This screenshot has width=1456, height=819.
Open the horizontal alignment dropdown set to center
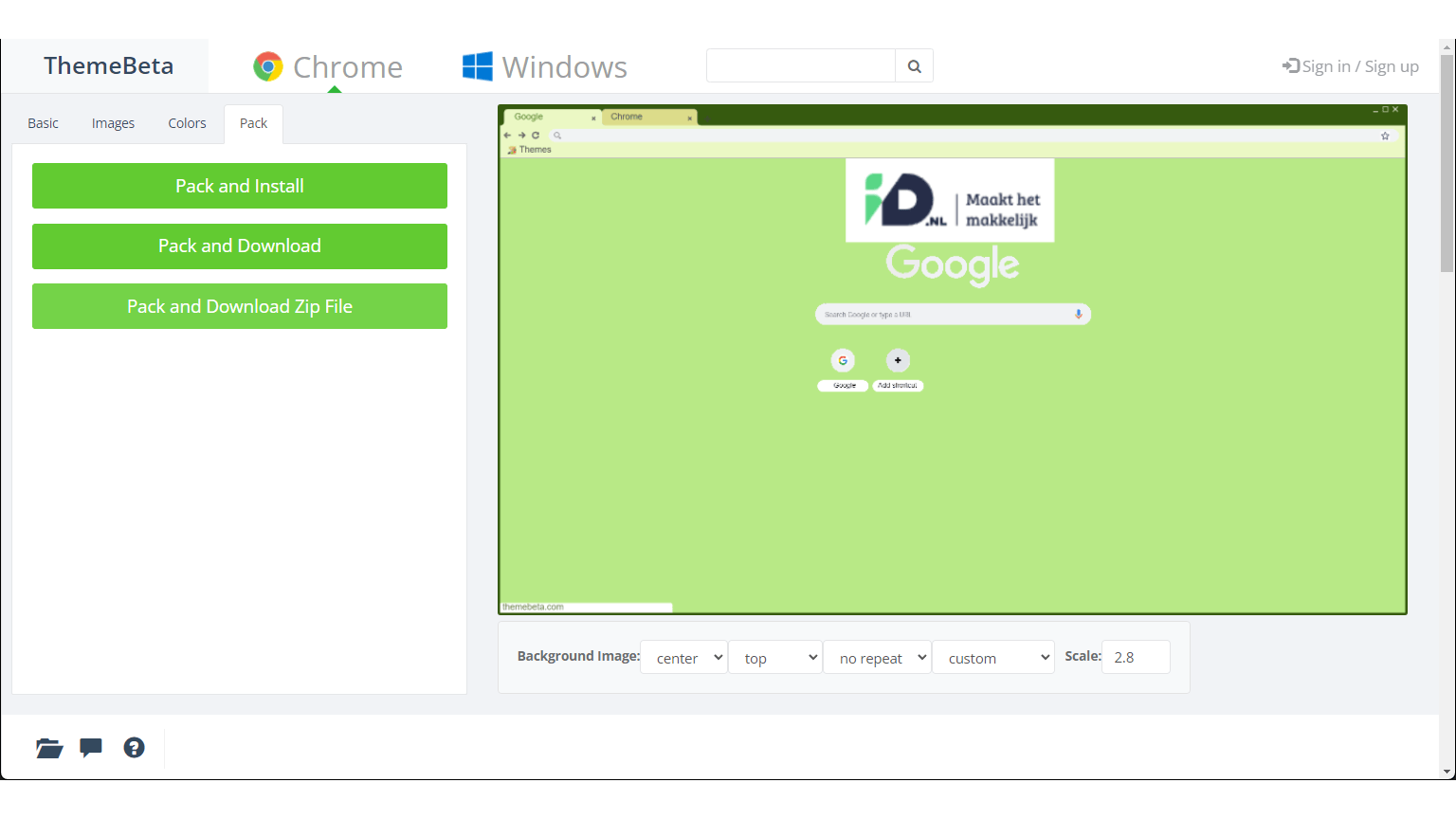684,658
